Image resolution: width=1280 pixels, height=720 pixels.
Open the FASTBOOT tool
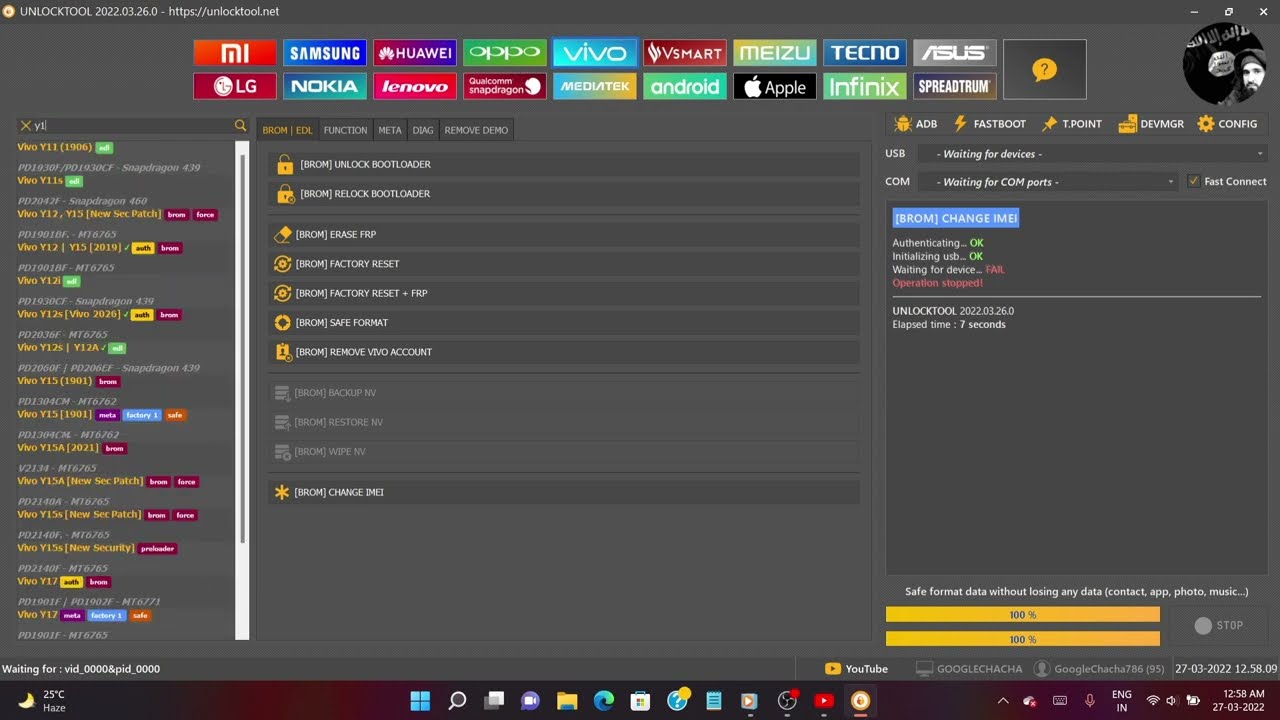tap(990, 124)
